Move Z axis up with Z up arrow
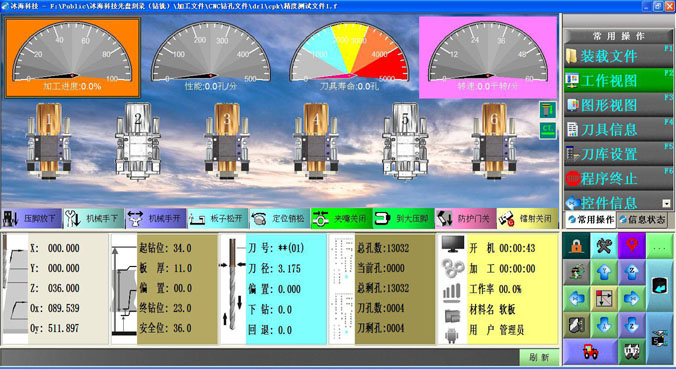Image resolution: width=676 pixels, height=369 pixels. pyautogui.click(x=632, y=272)
